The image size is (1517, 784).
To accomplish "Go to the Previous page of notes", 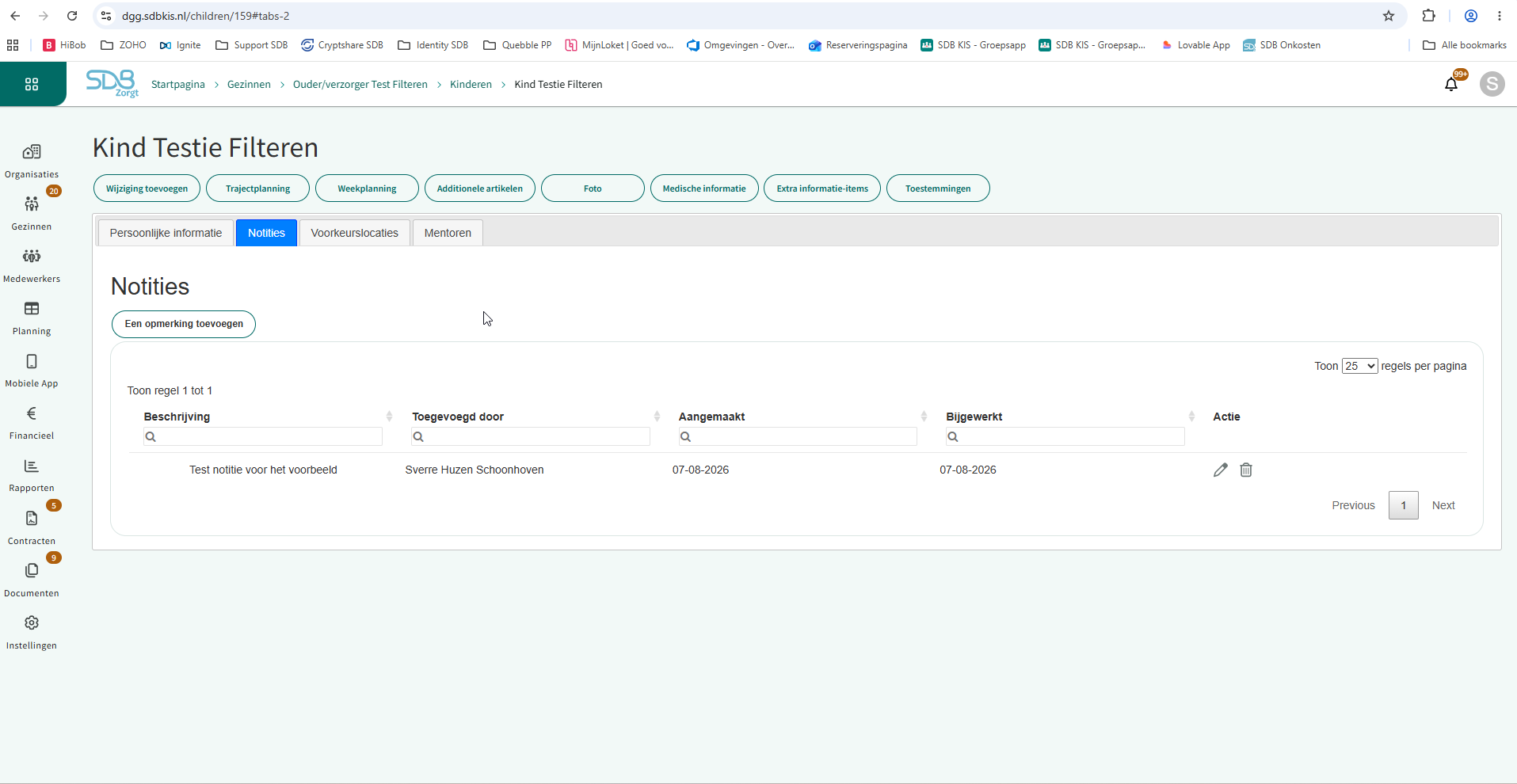I will click(x=1353, y=505).
